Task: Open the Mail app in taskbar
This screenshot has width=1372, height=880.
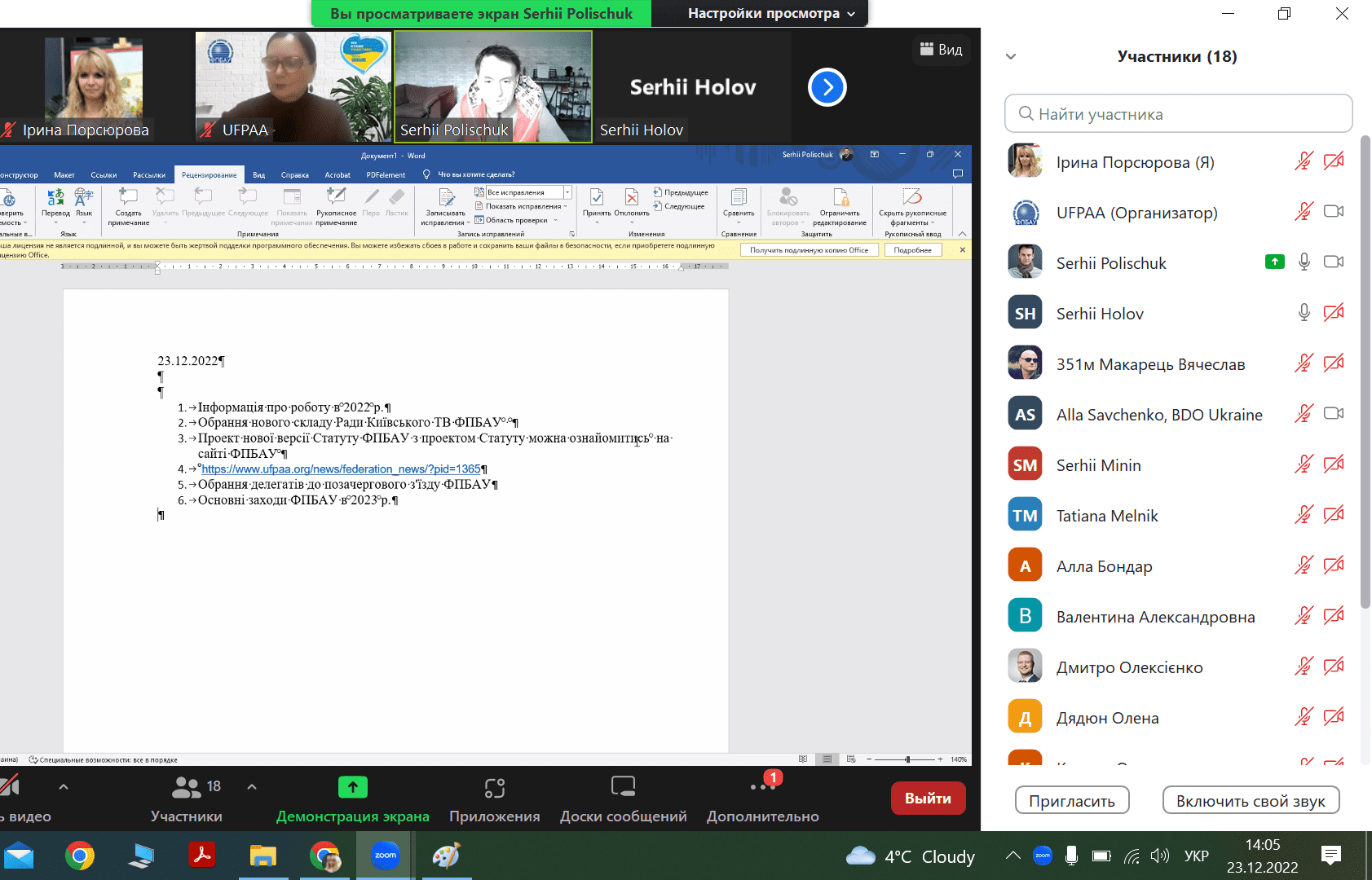Action: click(19, 856)
